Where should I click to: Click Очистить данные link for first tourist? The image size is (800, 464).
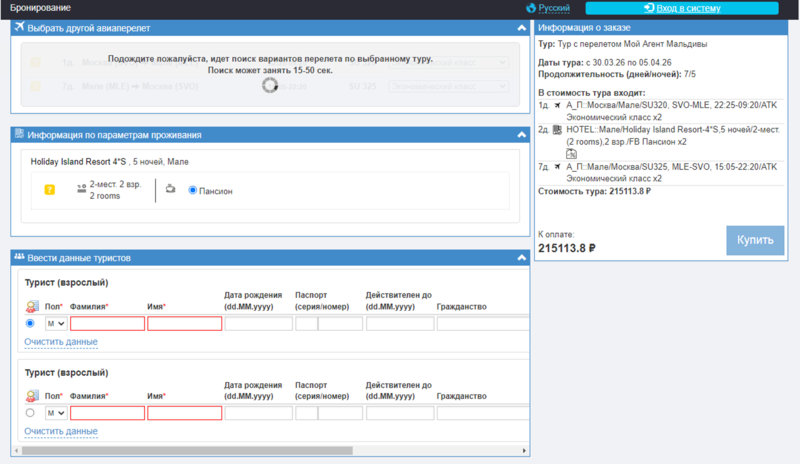[x=61, y=342]
